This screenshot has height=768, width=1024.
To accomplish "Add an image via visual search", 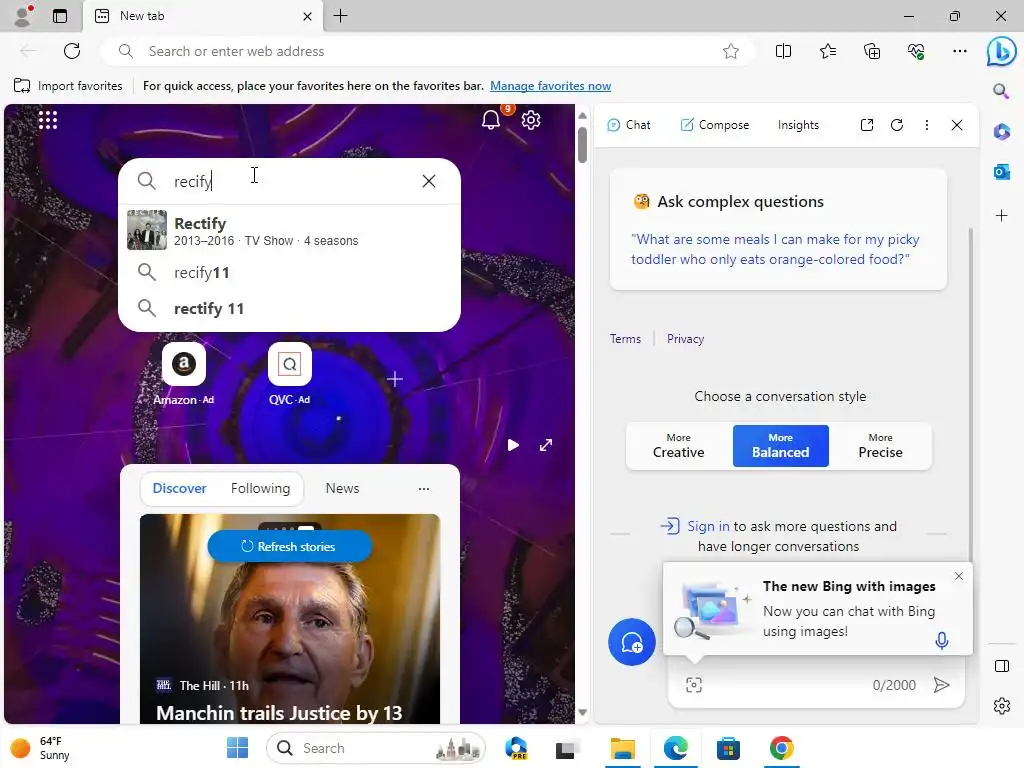I will 694,684.
